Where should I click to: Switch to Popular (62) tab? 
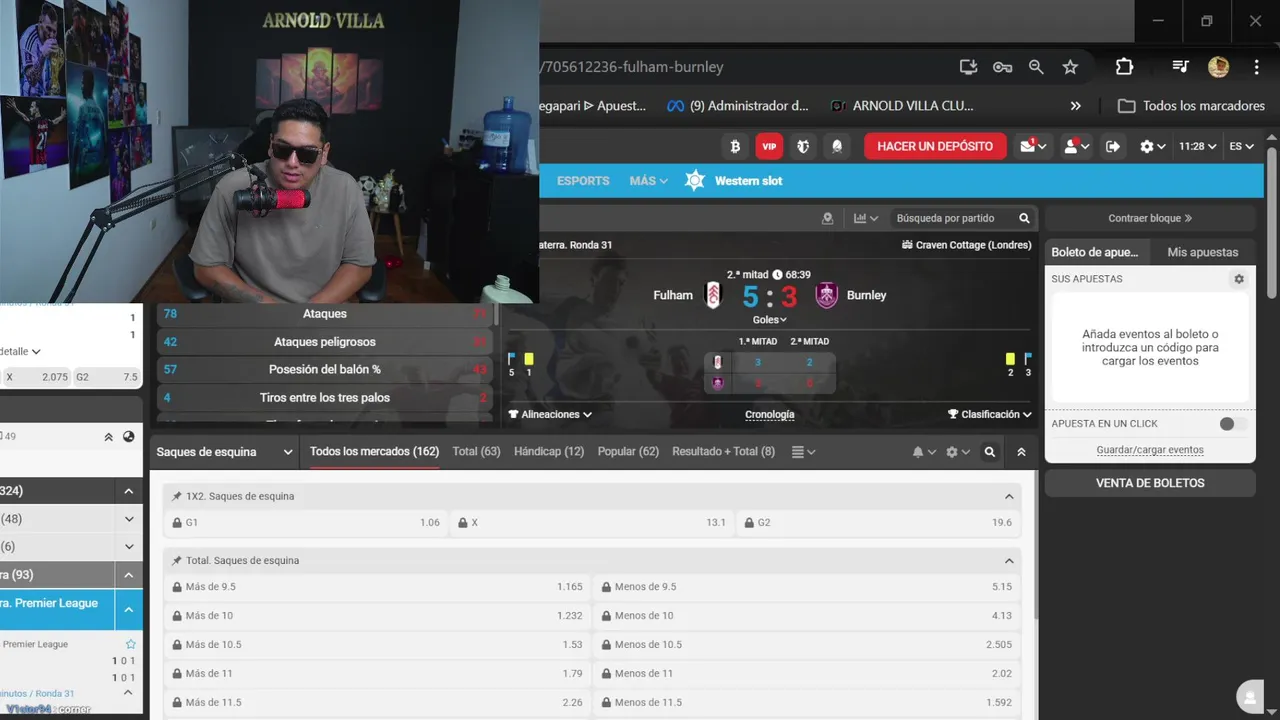click(x=628, y=452)
